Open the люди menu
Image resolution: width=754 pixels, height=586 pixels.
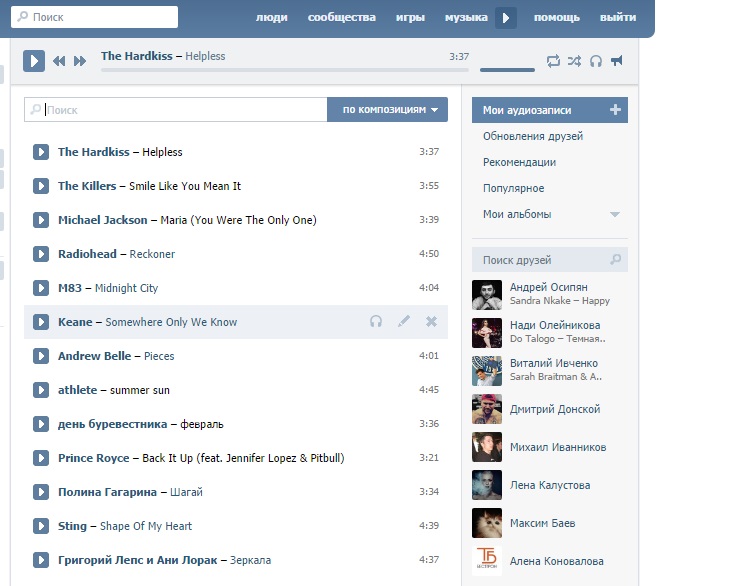click(272, 17)
